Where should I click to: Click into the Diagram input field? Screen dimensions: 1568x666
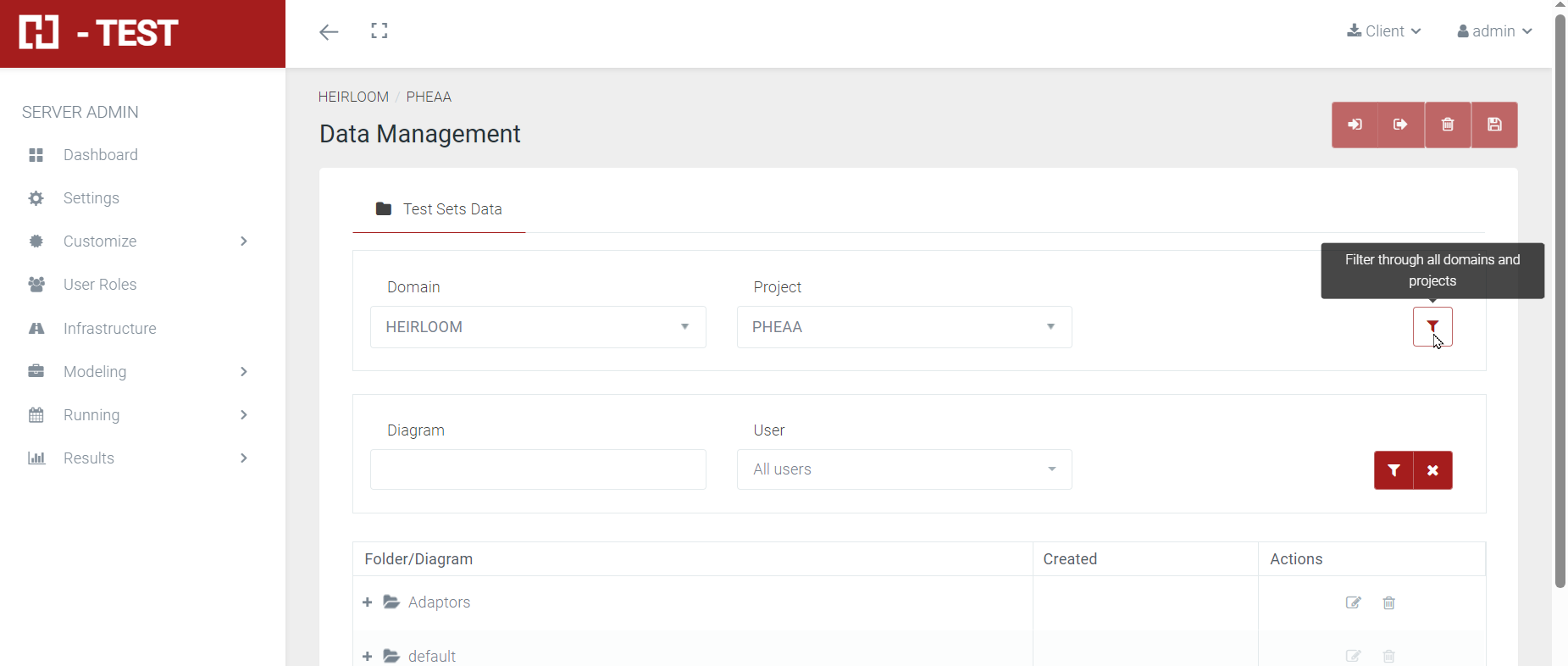[538, 469]
